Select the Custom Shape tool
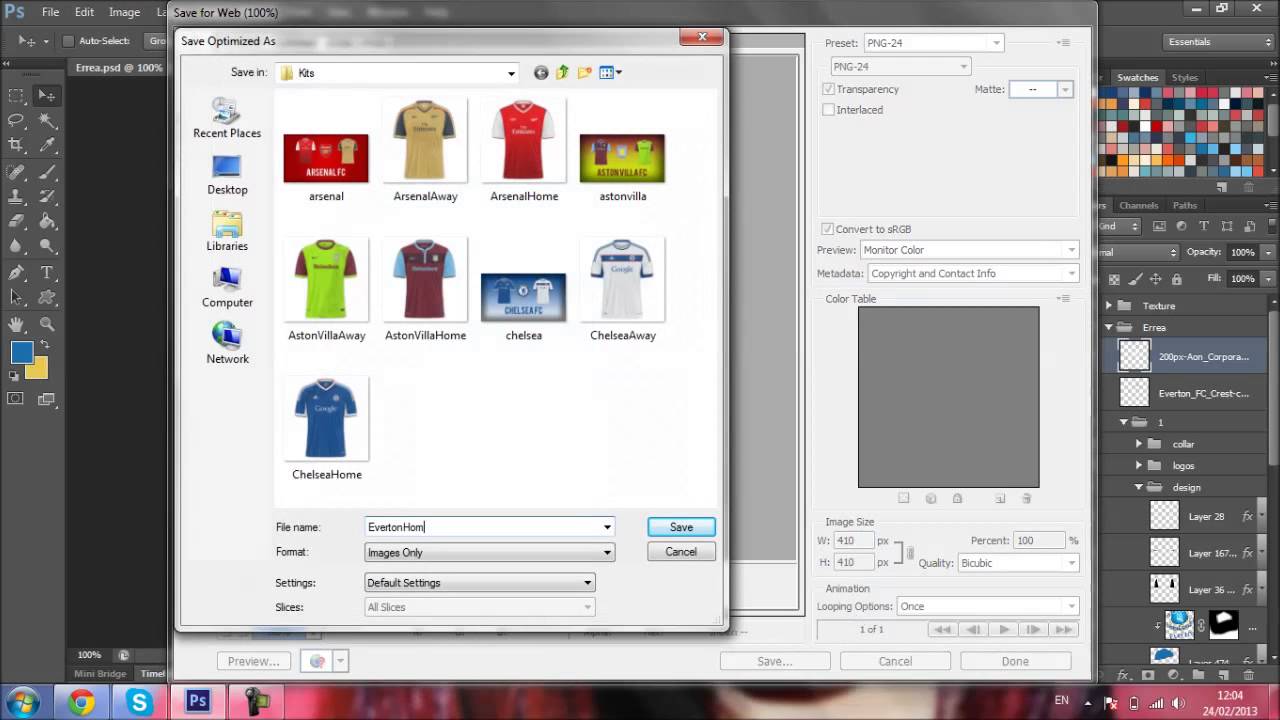Screen dimensions: 1280x720 coord(47,298)
